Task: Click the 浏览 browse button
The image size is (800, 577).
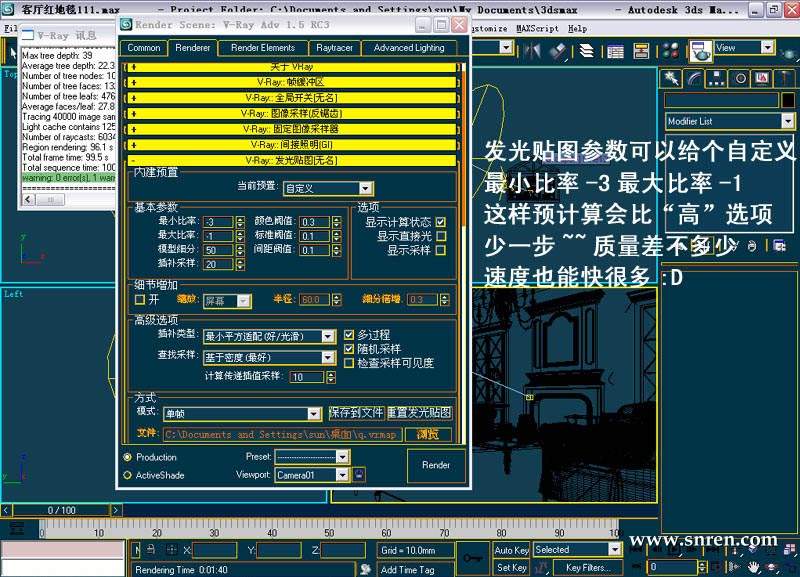Action: pyautogui.click(x=428, y=435)
